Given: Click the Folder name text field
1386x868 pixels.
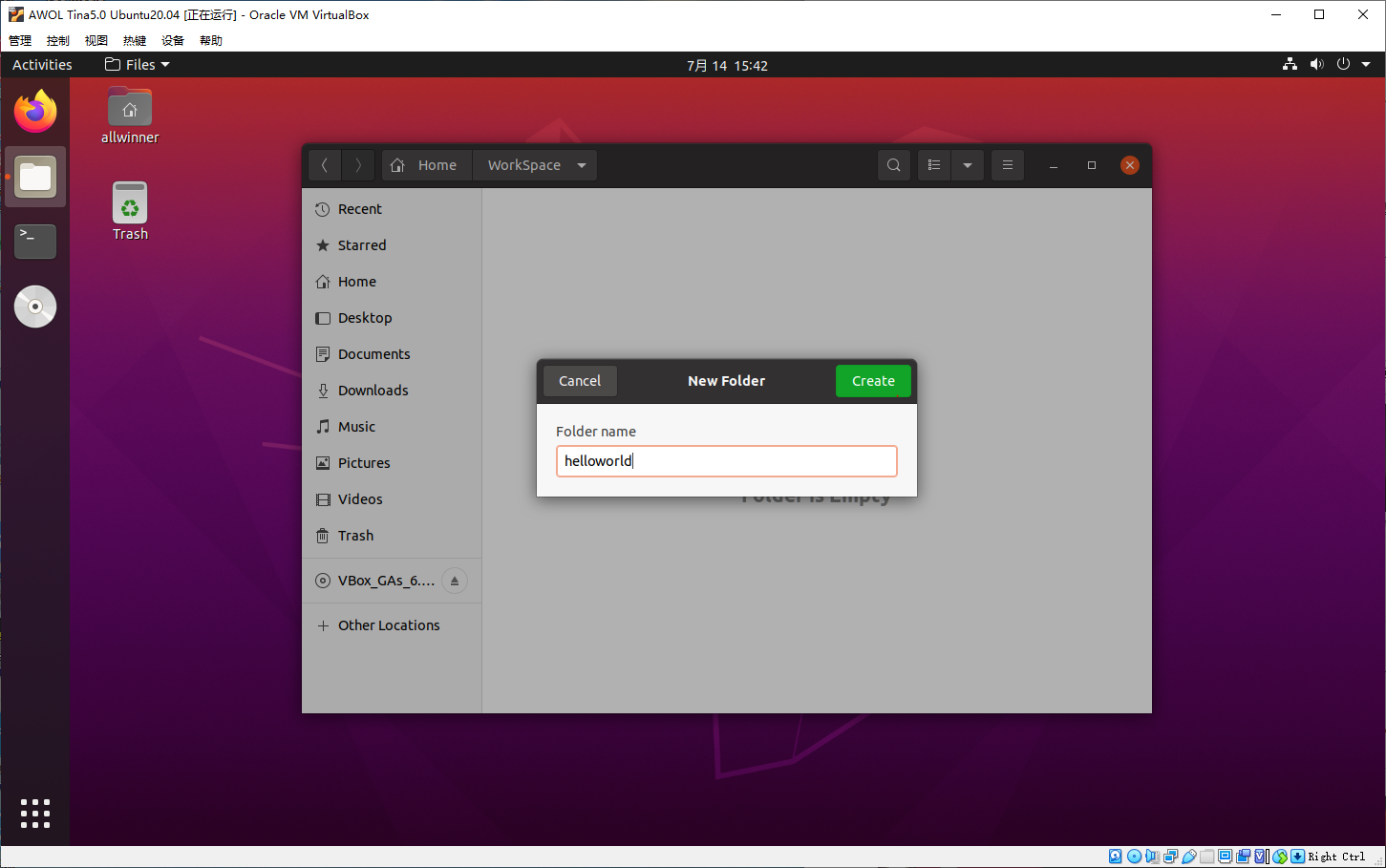Looking at the screenshot, I should click(726, 461).
